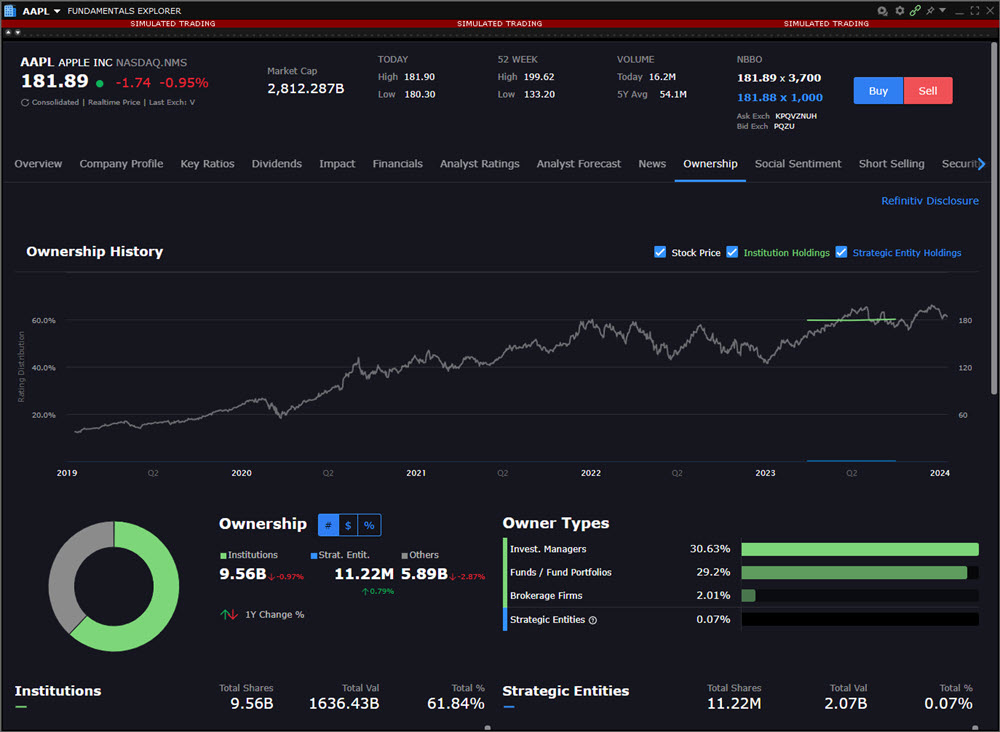The height and width of the screenshot is (732, 1000).
Task: Toggle the Stock Price checkbox
Action: point(660,253)
